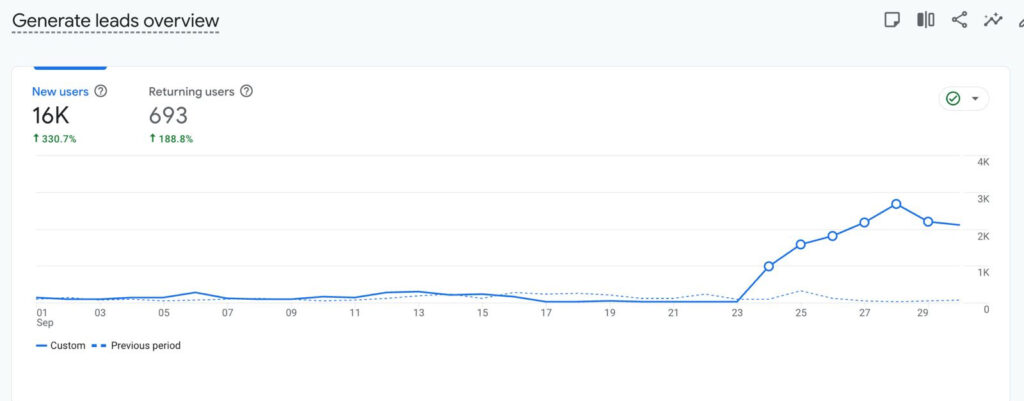Select the New users metric tab
Viewport: 1024px width, 401px height.
tap(60, 92)
